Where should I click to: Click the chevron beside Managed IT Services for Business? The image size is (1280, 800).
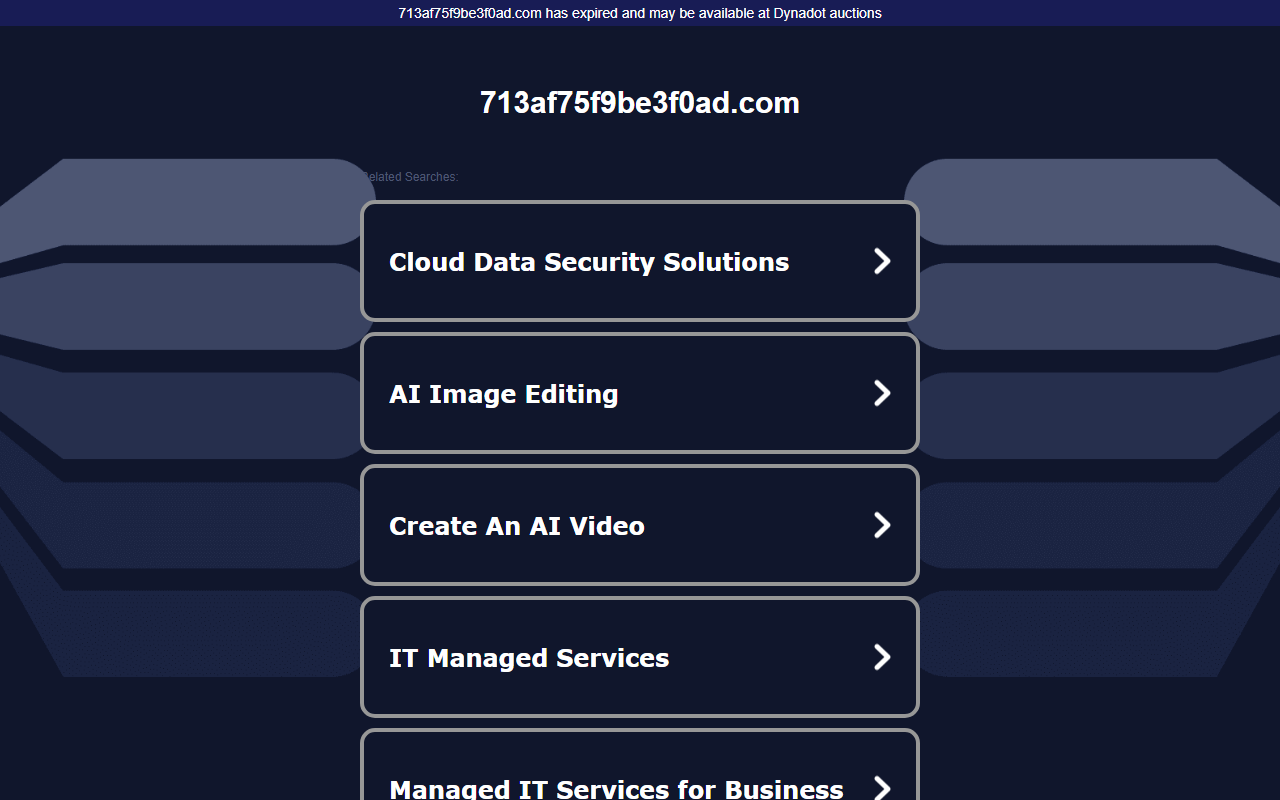tap(882, 788)
